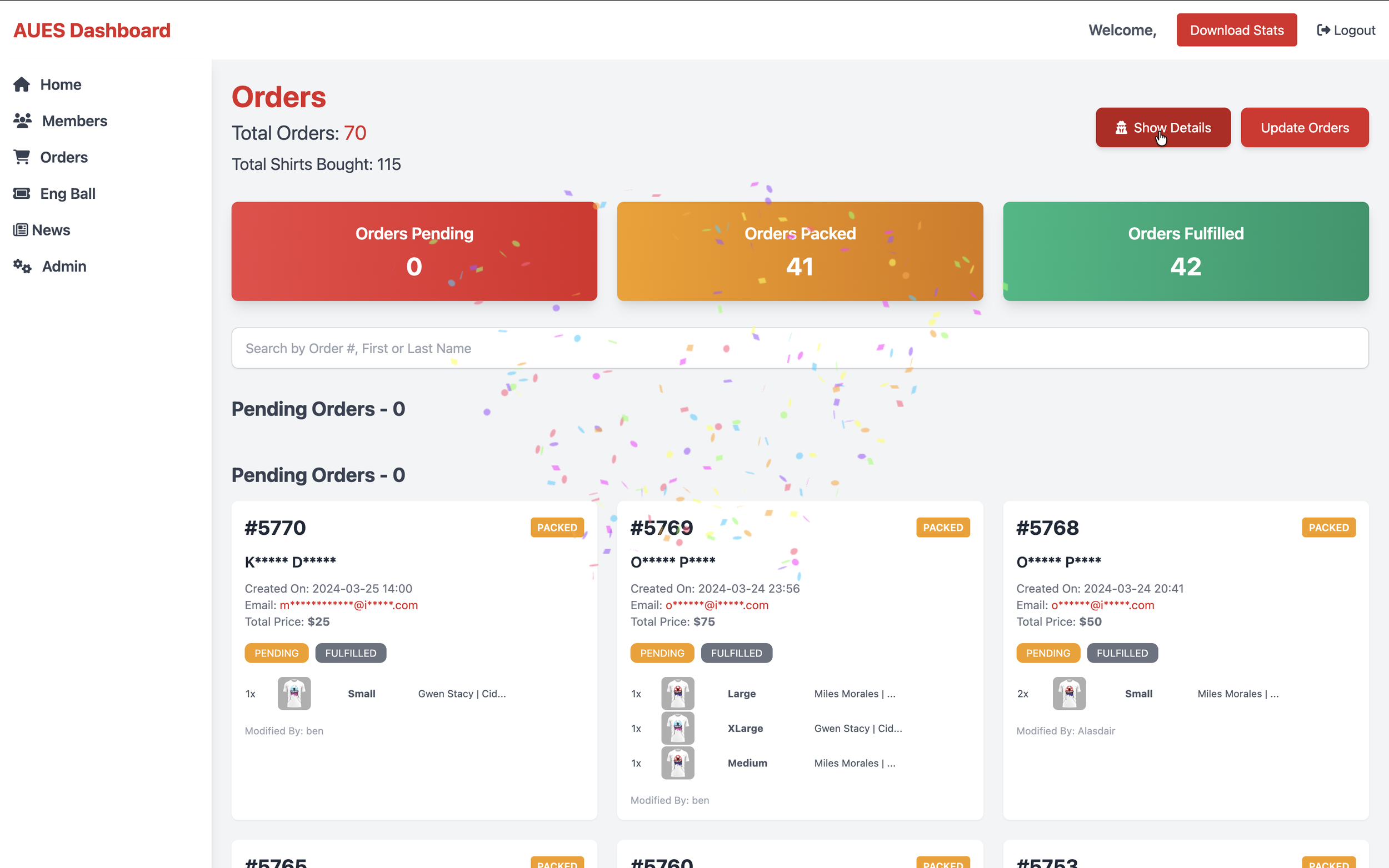Screen dimensions: 1389x868
Task: Click the Home house icon in sidebar
Action: tap(22, 84)
